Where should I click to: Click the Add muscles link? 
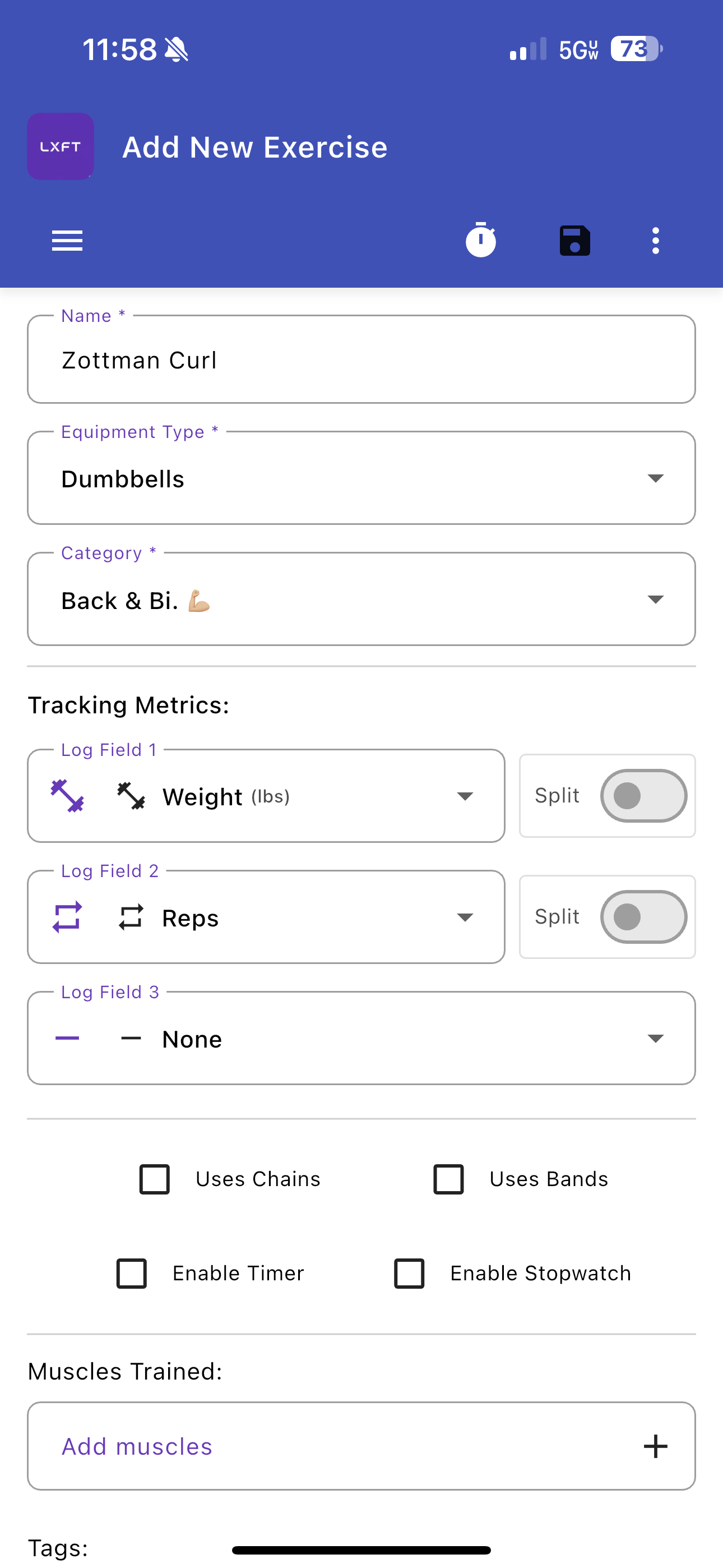pyautogui.click(x=137, y=1446)
